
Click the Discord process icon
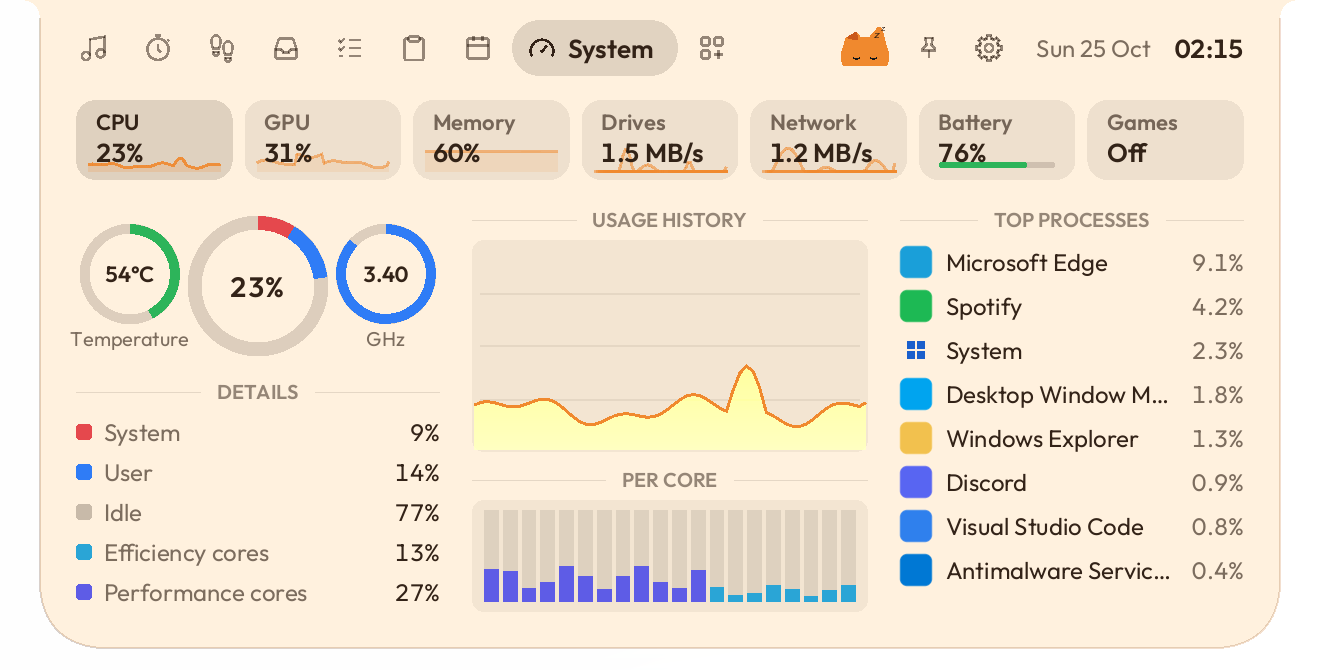(916, 483)
